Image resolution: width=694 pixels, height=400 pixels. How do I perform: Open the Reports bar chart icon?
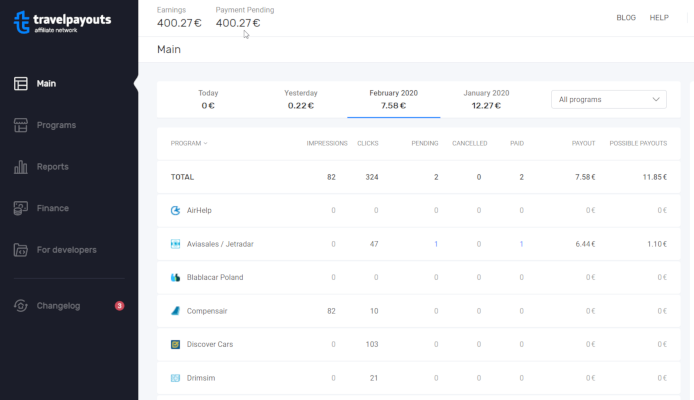(x=21, y=167)
